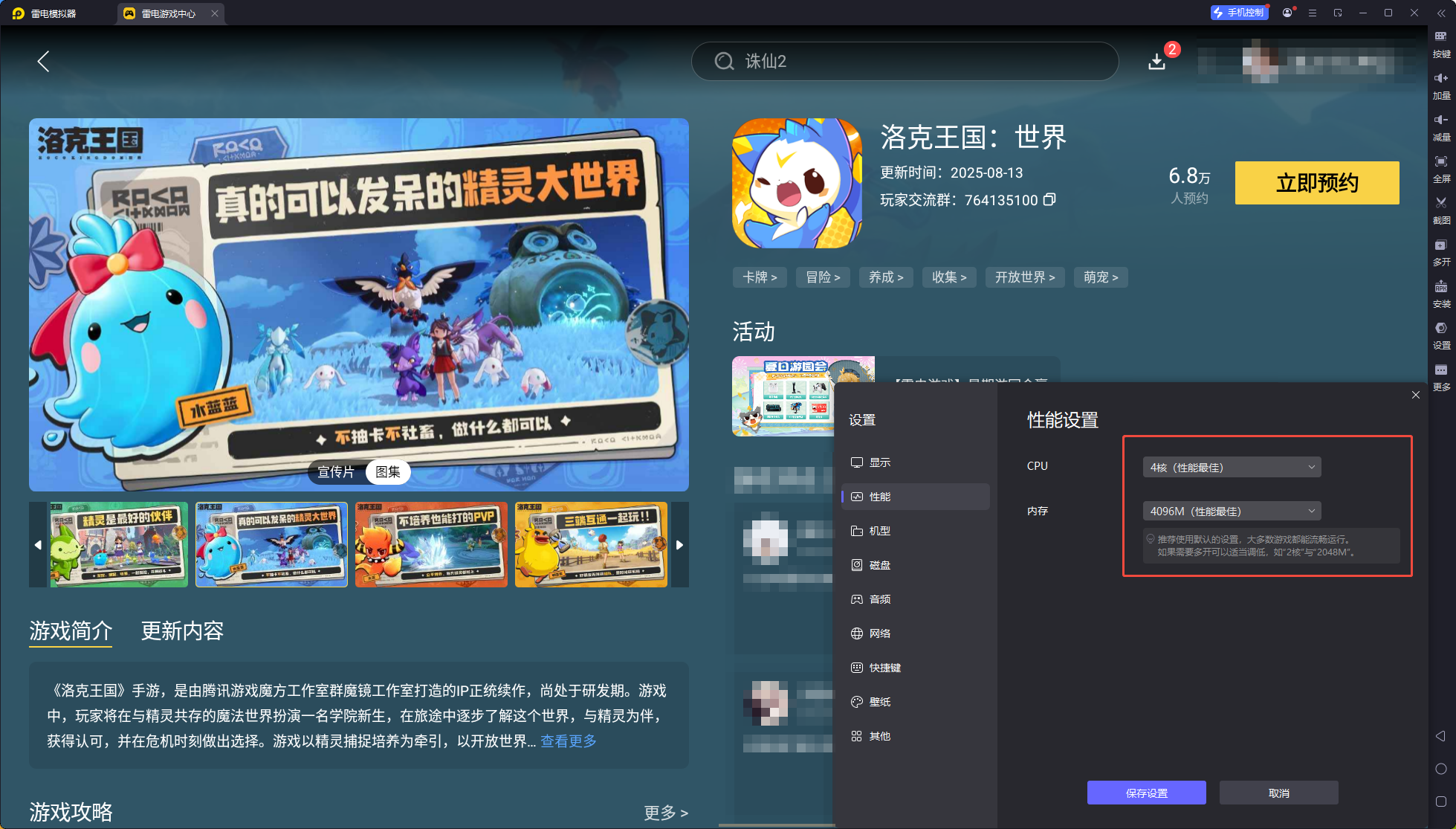
Task: Toggle 全屏 fullscreen in the sidebar
Action: click(x=1441, y=169)
